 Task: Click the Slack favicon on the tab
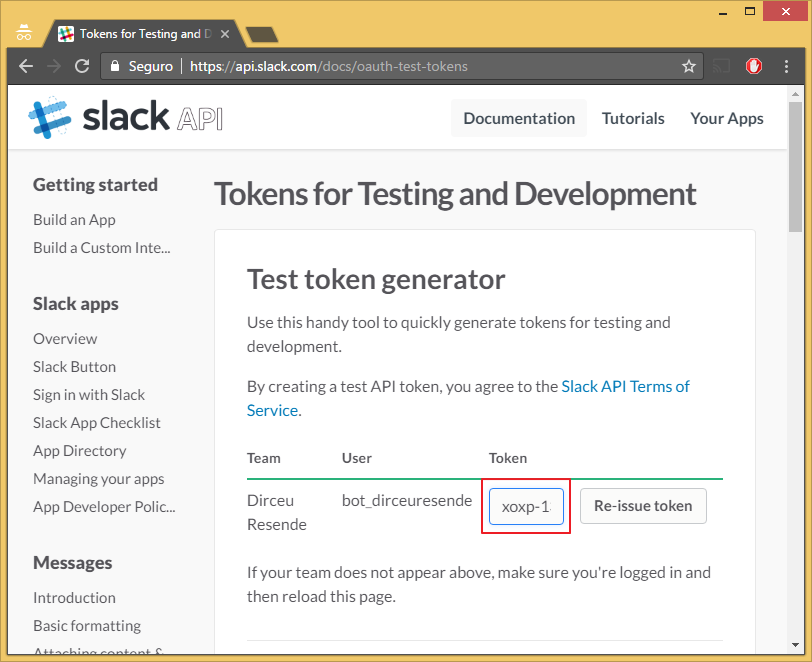pos(66,34)
